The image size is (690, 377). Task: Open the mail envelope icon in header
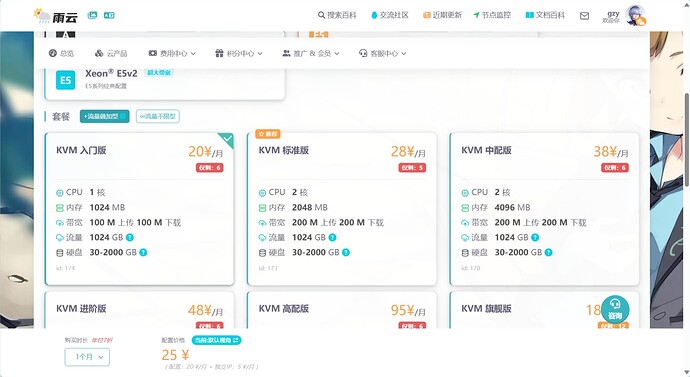(584, 16)
